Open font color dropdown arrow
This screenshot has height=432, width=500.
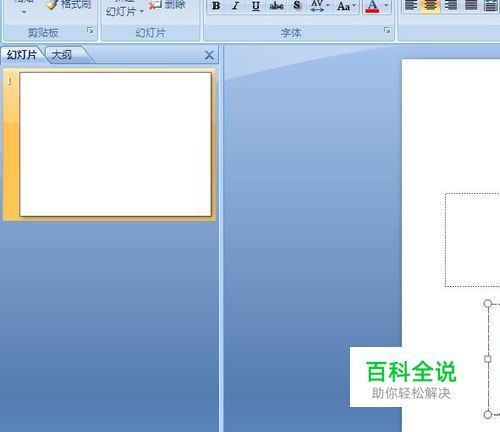tap(386, 6)
